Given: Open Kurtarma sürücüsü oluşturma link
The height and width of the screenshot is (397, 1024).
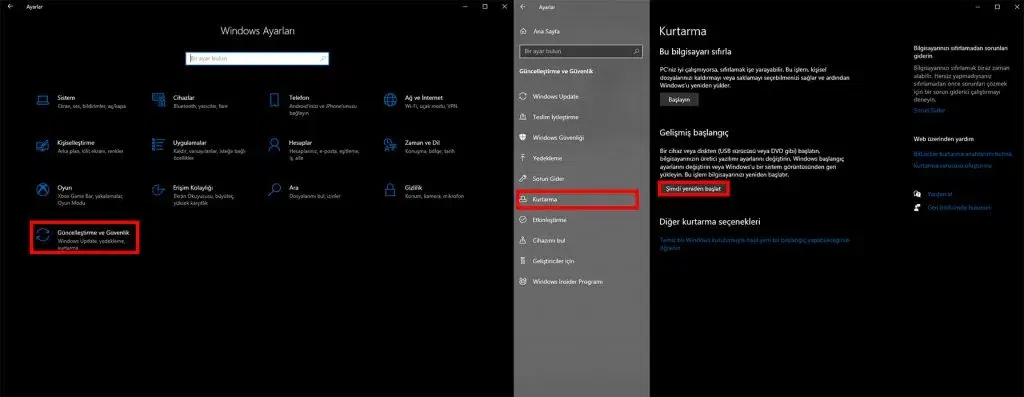Looking at the screenshot, I should coord(952,166).
